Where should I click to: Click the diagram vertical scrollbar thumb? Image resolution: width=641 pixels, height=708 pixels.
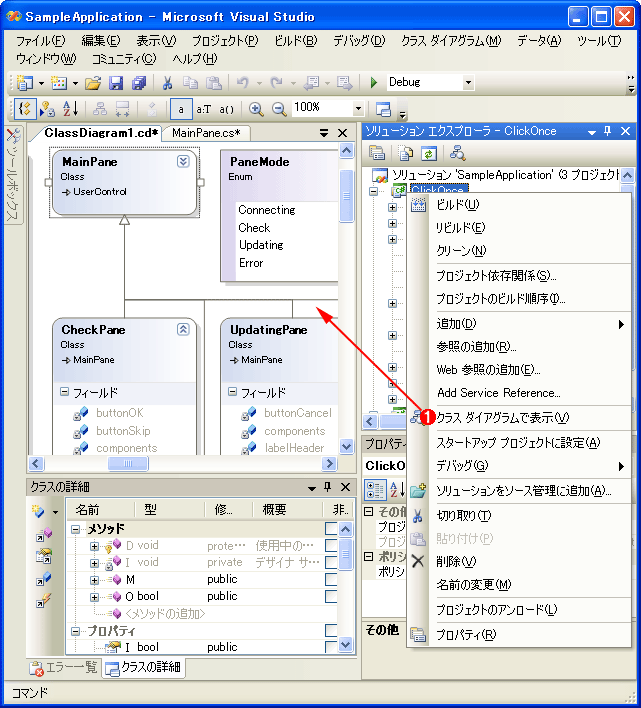346,196
